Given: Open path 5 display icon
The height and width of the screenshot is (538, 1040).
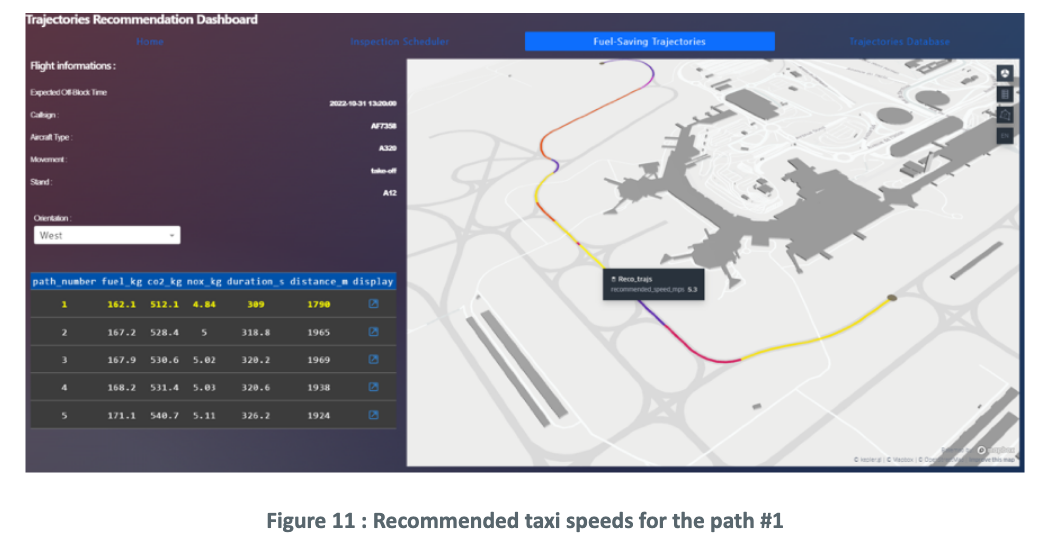Looking at the screenshot, I should click(x=373, y=415).
